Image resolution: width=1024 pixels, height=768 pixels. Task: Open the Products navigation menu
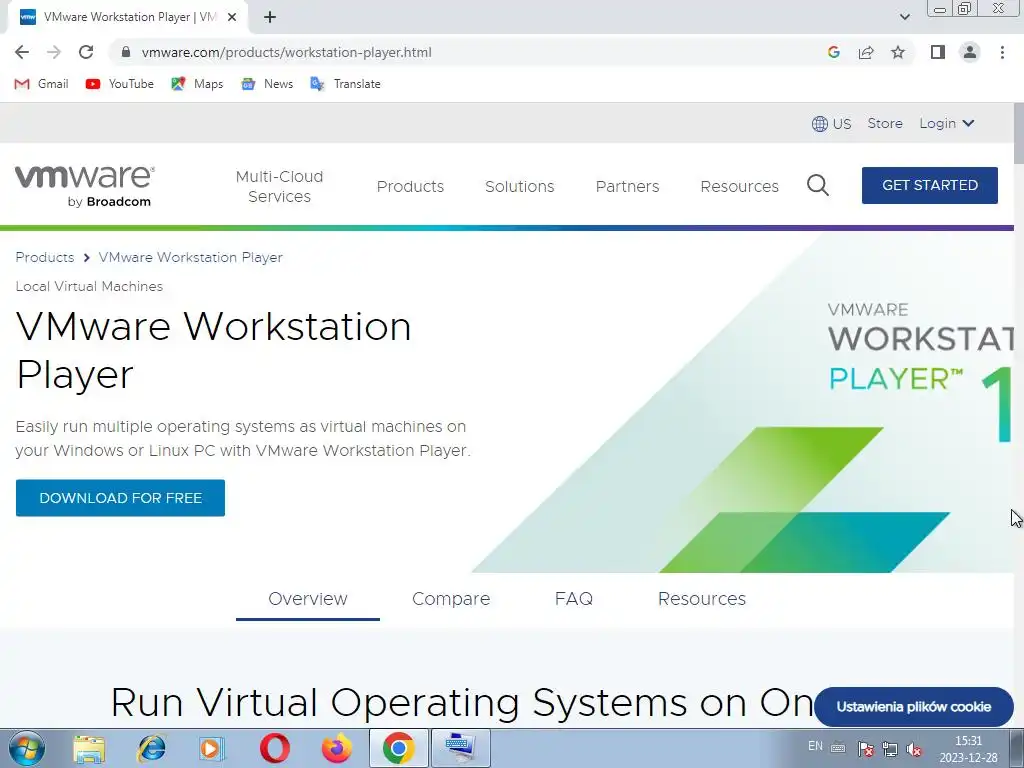click(x=410, y=186)
